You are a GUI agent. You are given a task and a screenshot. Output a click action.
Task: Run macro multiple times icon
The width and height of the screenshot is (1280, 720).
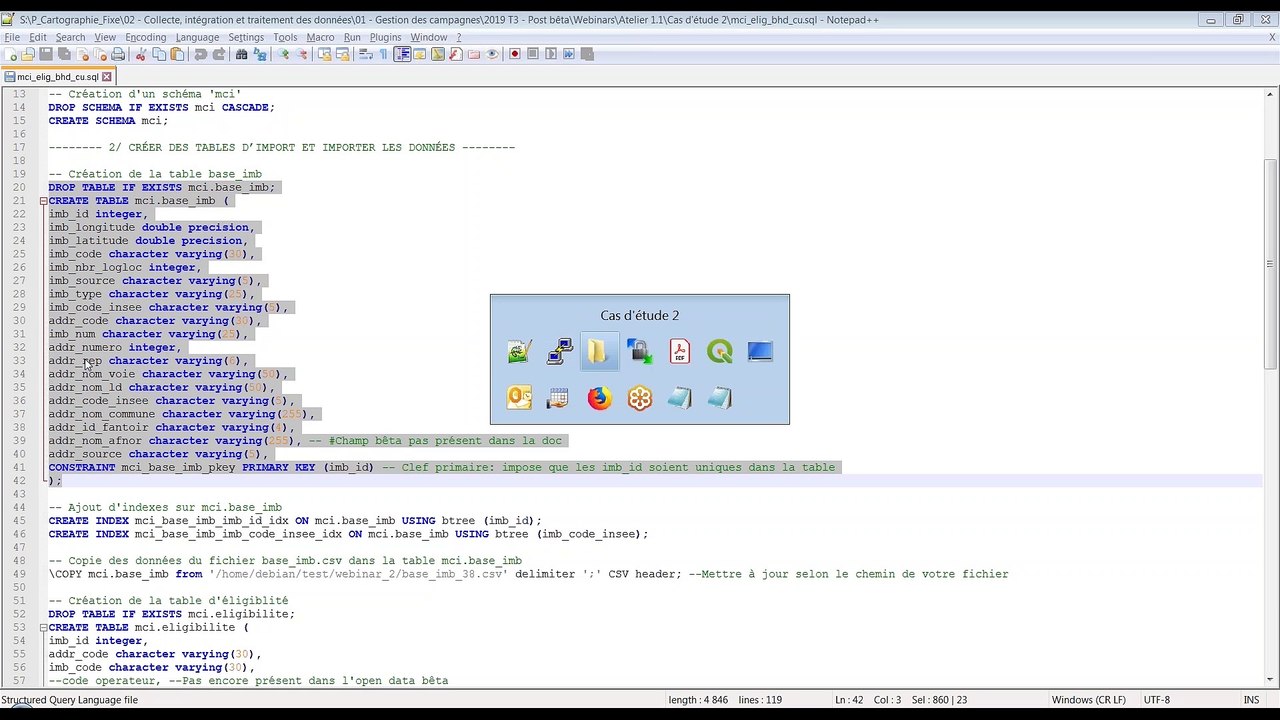click(569, 54)
